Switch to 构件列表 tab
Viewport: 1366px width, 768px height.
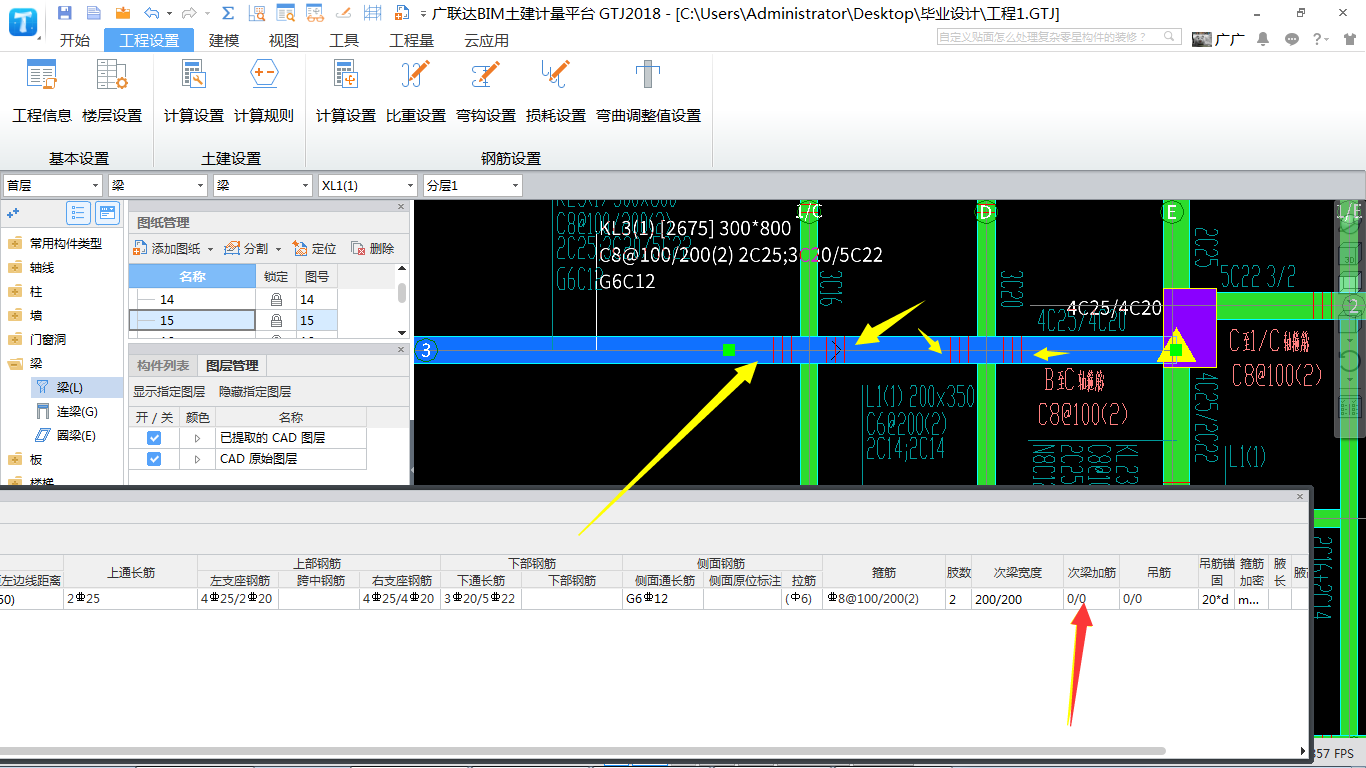(163, 366)
